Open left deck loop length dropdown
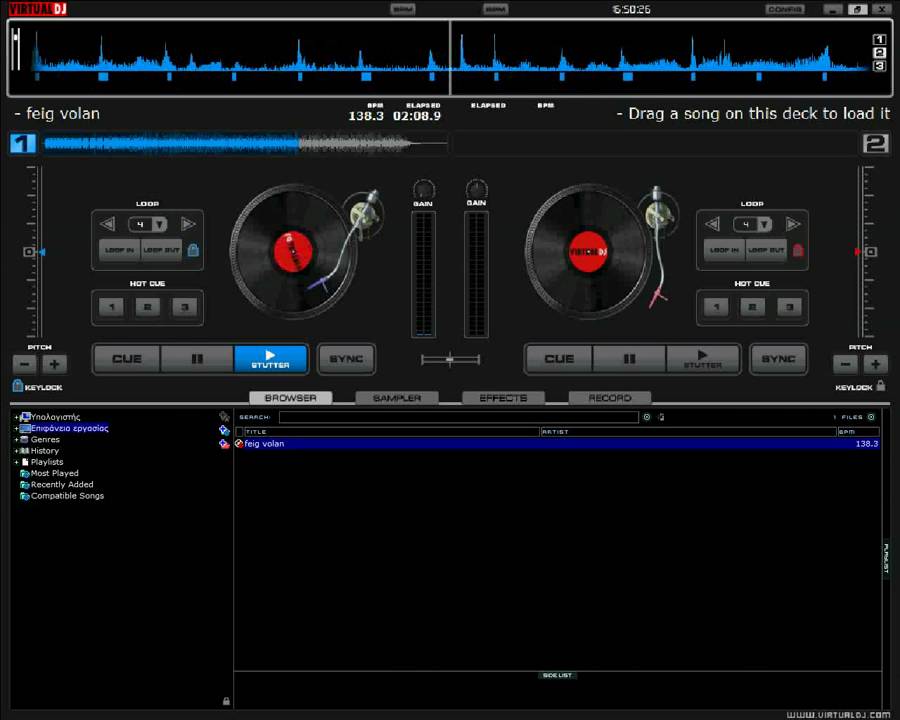Screen dimensions: 900x720 (x=160, y=224)
